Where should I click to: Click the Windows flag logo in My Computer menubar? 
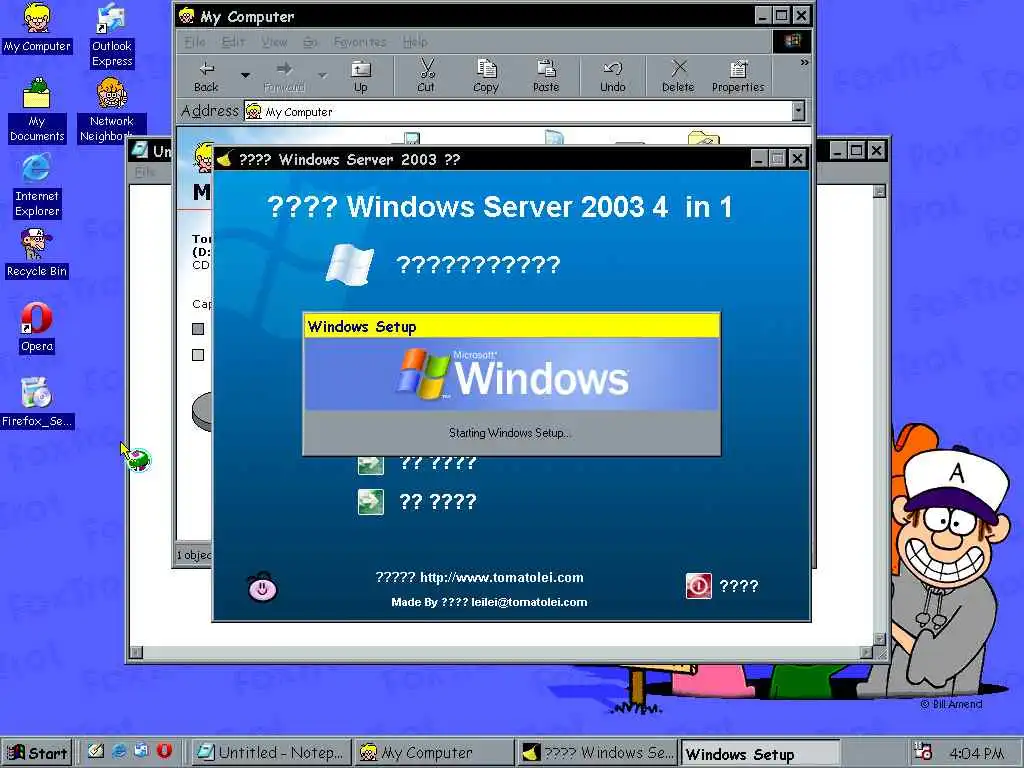click(792, 42)
